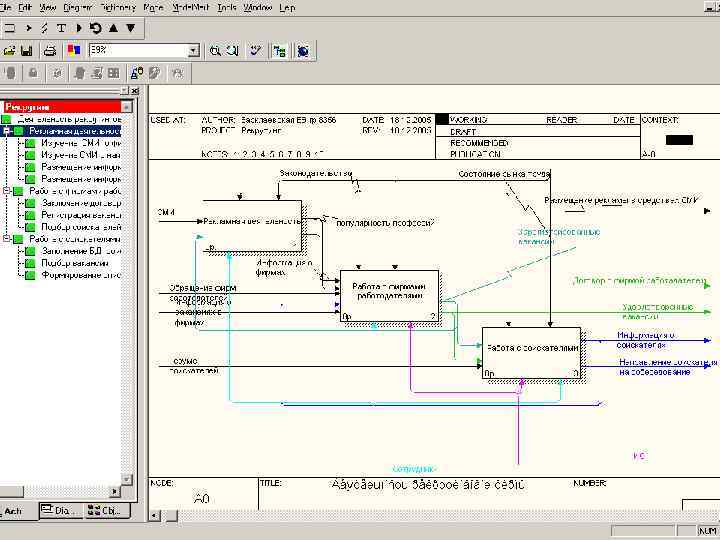Open the zoom percentage dropdown
The height and width of the screenshot is (540, 720).
194,50
